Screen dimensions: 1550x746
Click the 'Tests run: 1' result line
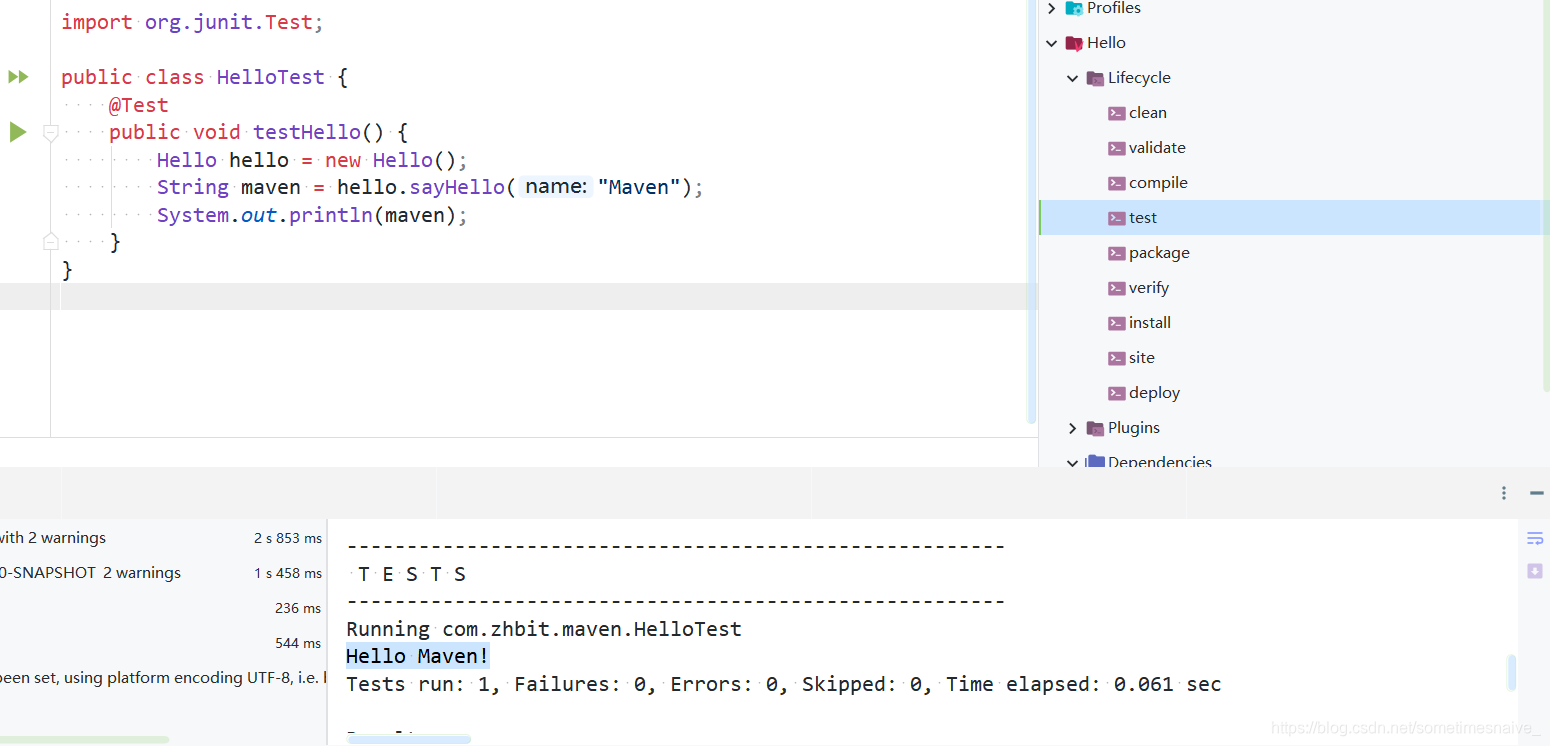(783, 684)
